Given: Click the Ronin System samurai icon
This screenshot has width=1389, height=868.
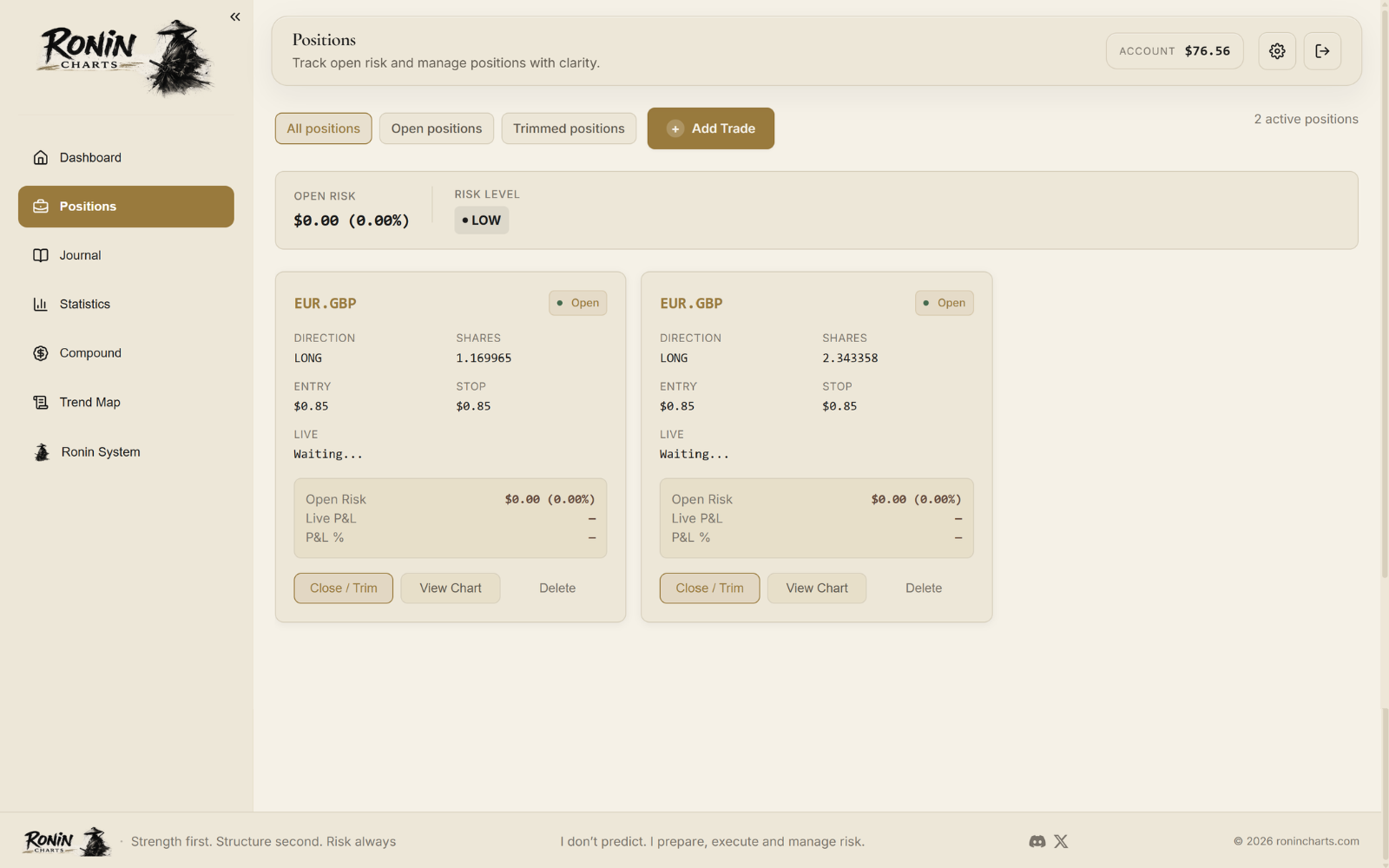Looking at the screenshot, I should 42,451.
